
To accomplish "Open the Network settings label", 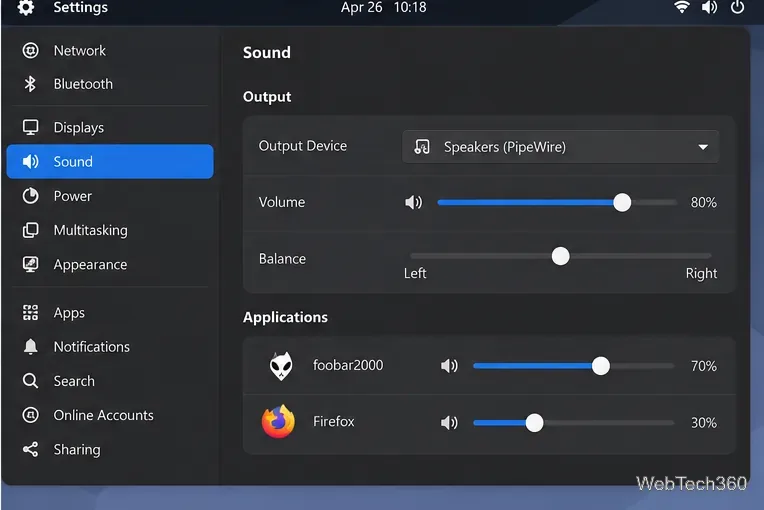I will coord(79,51).
